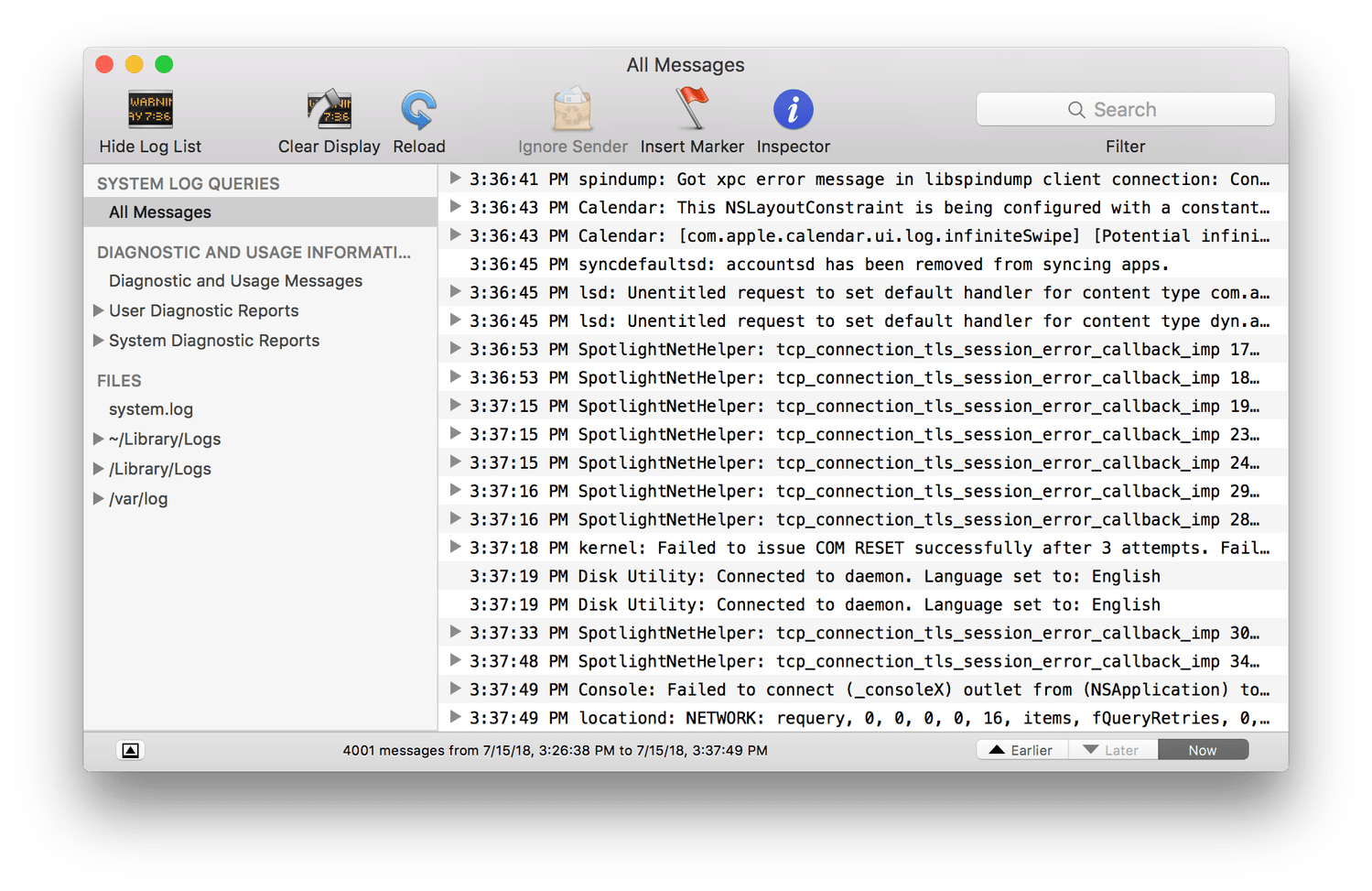Expand the 3:36:41 spindump message triangle

[x=455, y=179]
